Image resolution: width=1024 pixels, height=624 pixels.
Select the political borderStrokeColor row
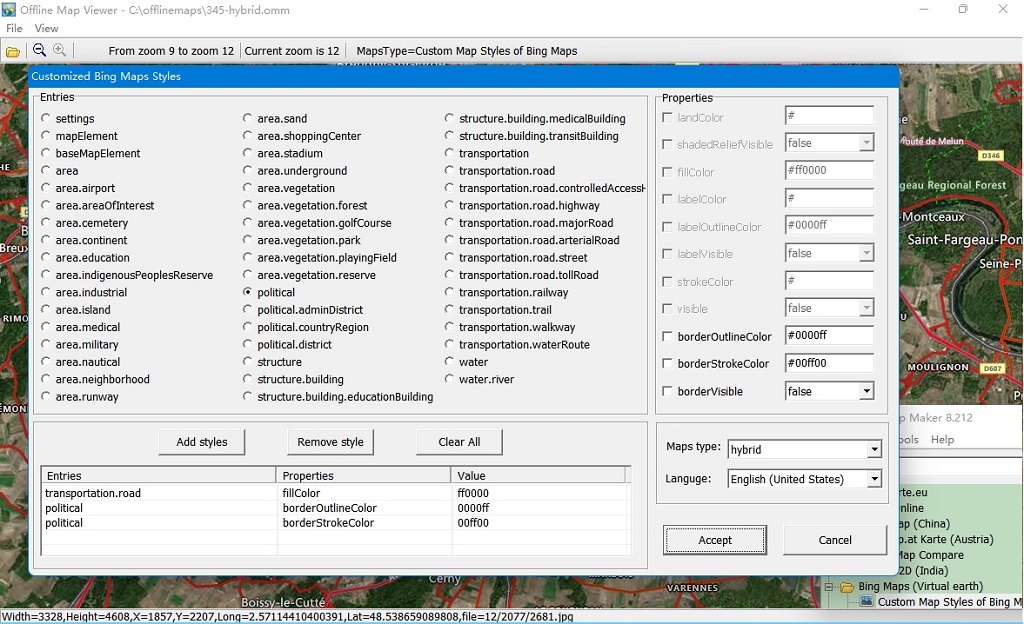pyautogui.click(x=336, y=523)
